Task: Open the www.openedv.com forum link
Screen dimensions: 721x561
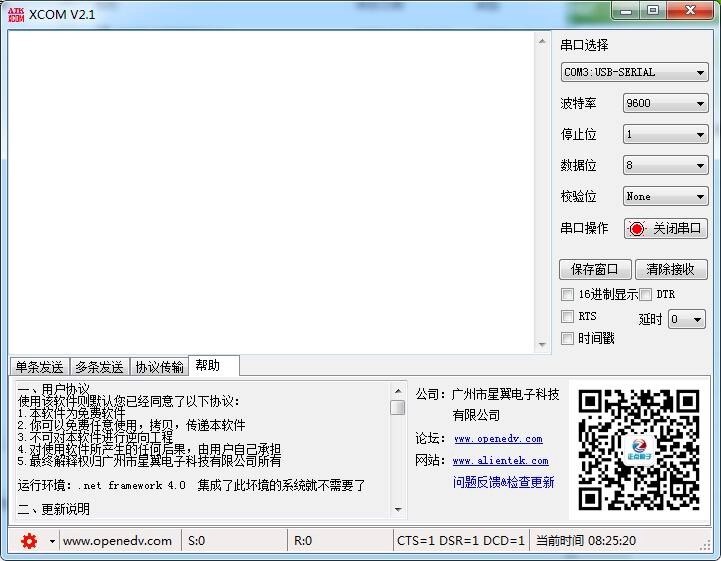Action: [x=498, y=439]
